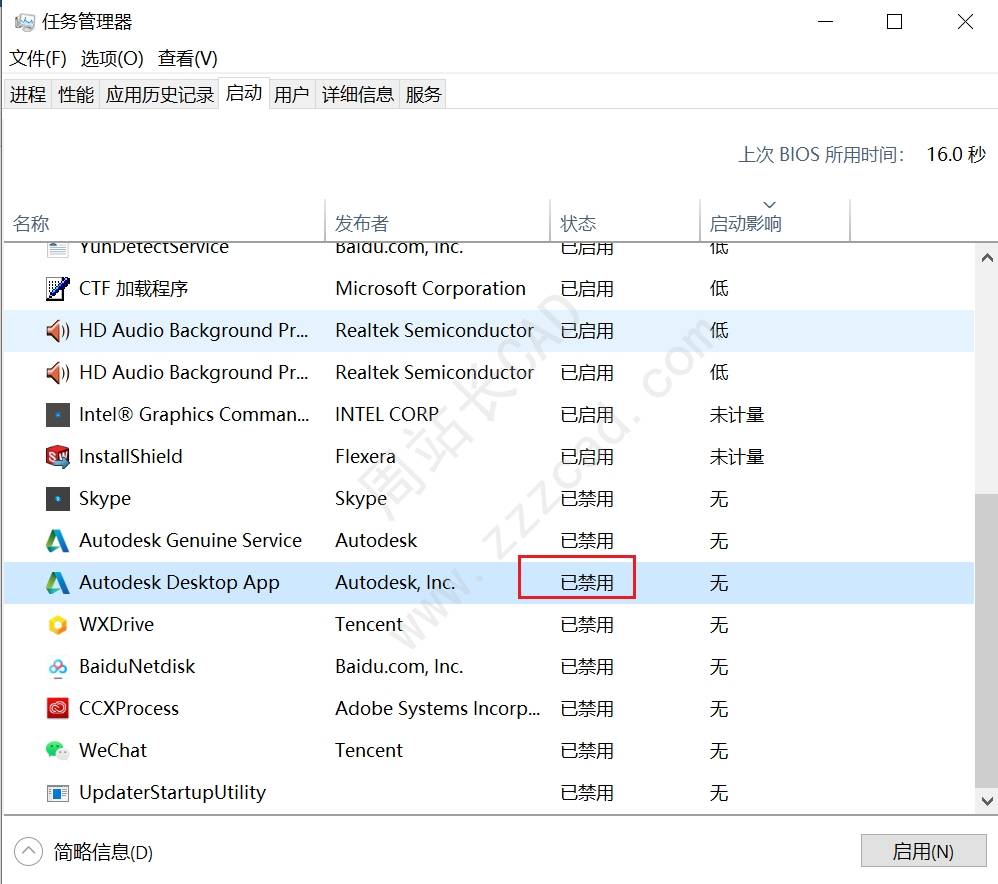Screen dimensions: 998x884
Task: Select the InstallShield icon
Action: tap(58, 456)
